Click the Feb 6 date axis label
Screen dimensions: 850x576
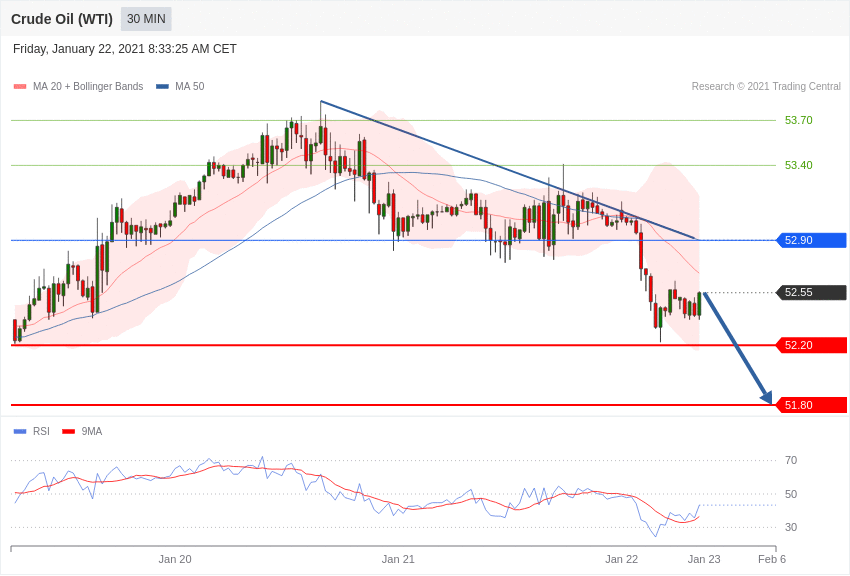[x=772, y=559]
